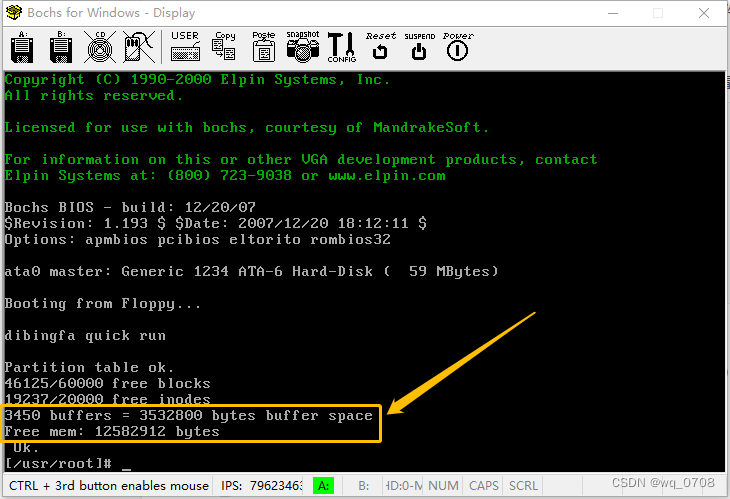Click 'www.elpin.com' text

387,175
